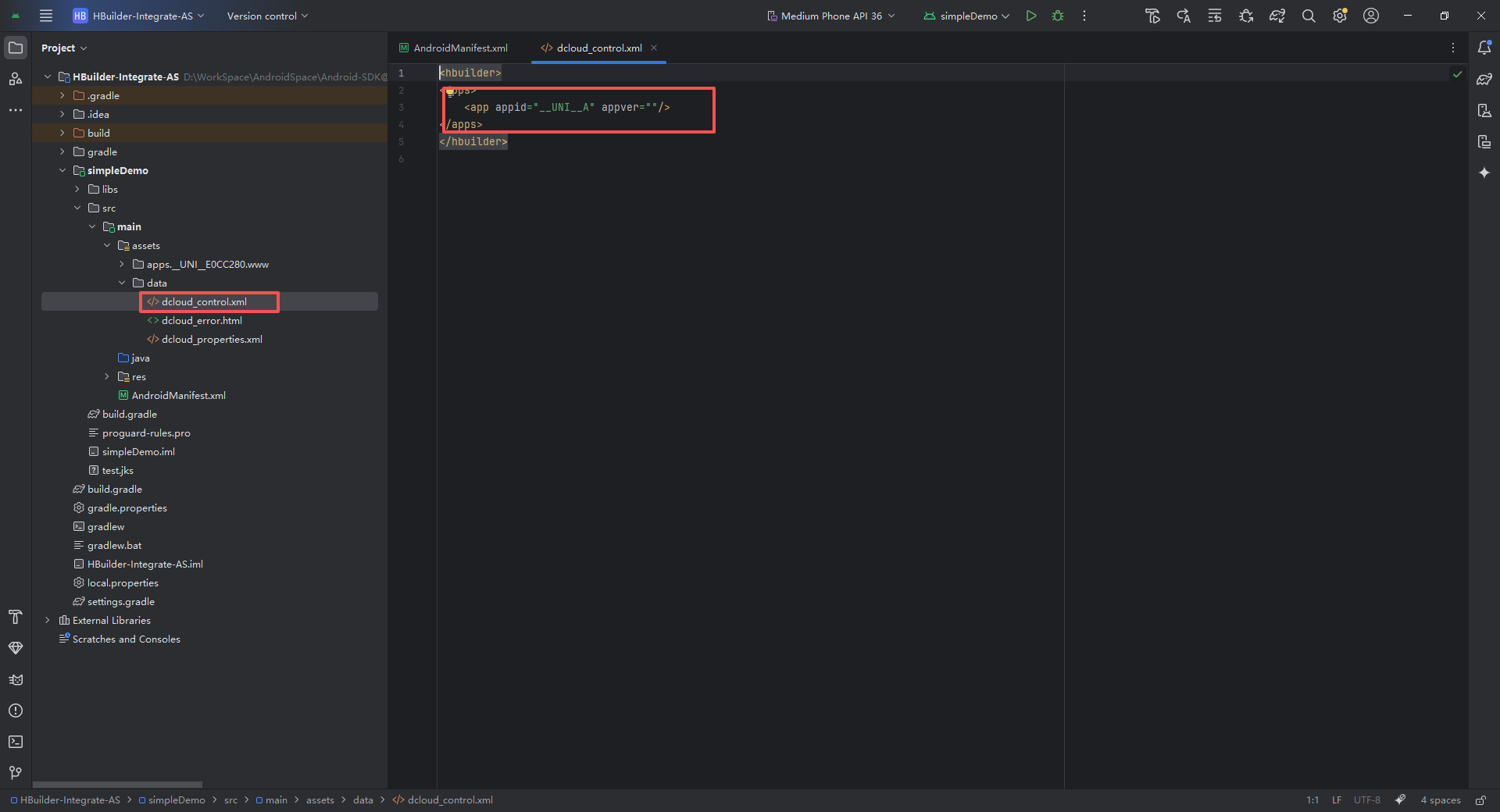1500x812 pixels.
Task: Change UTF-8 file encoding
Action: tap(1367, 800)
